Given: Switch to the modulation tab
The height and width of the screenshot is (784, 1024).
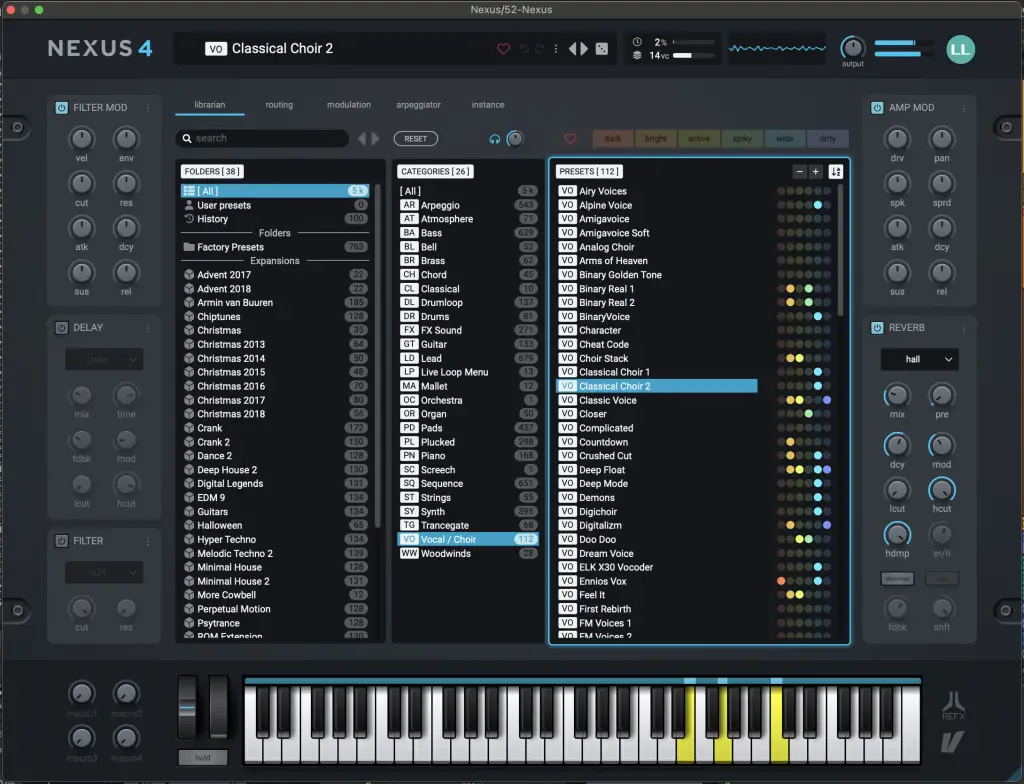Looking at the screenshot, I should pos(349,105).
